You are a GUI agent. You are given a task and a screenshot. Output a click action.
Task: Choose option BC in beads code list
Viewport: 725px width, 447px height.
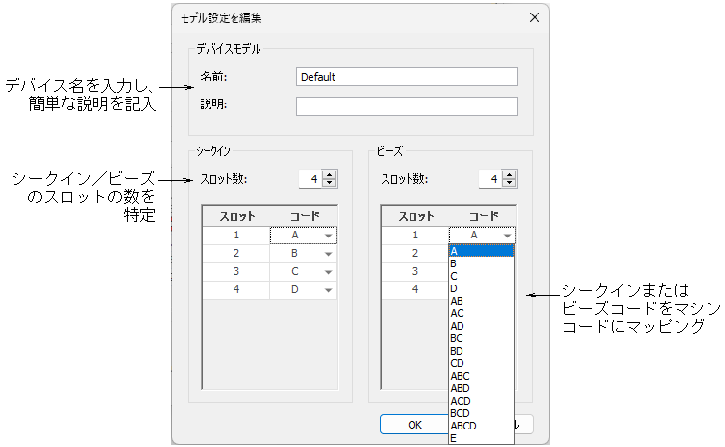481,338
